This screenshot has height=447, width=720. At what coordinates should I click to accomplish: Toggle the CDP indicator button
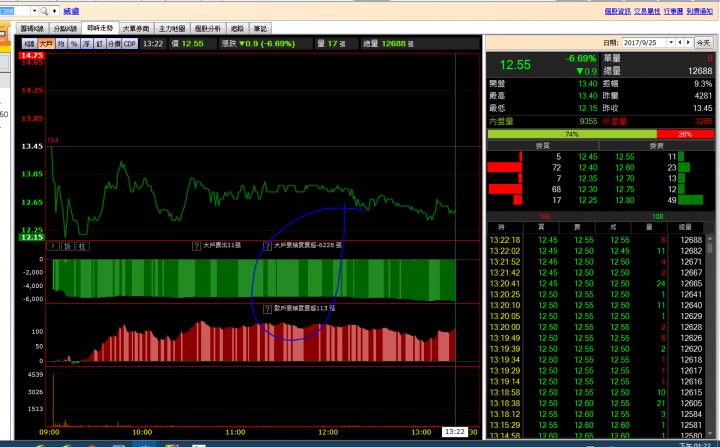pos(130,44)
